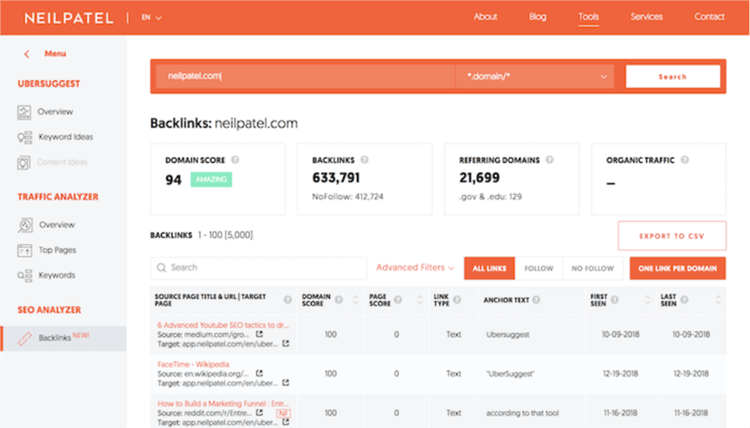Image resolution: width=750 pixels, height=428 pixels.
Task: Open medium.com source external link icon
Action: [259, 334]
